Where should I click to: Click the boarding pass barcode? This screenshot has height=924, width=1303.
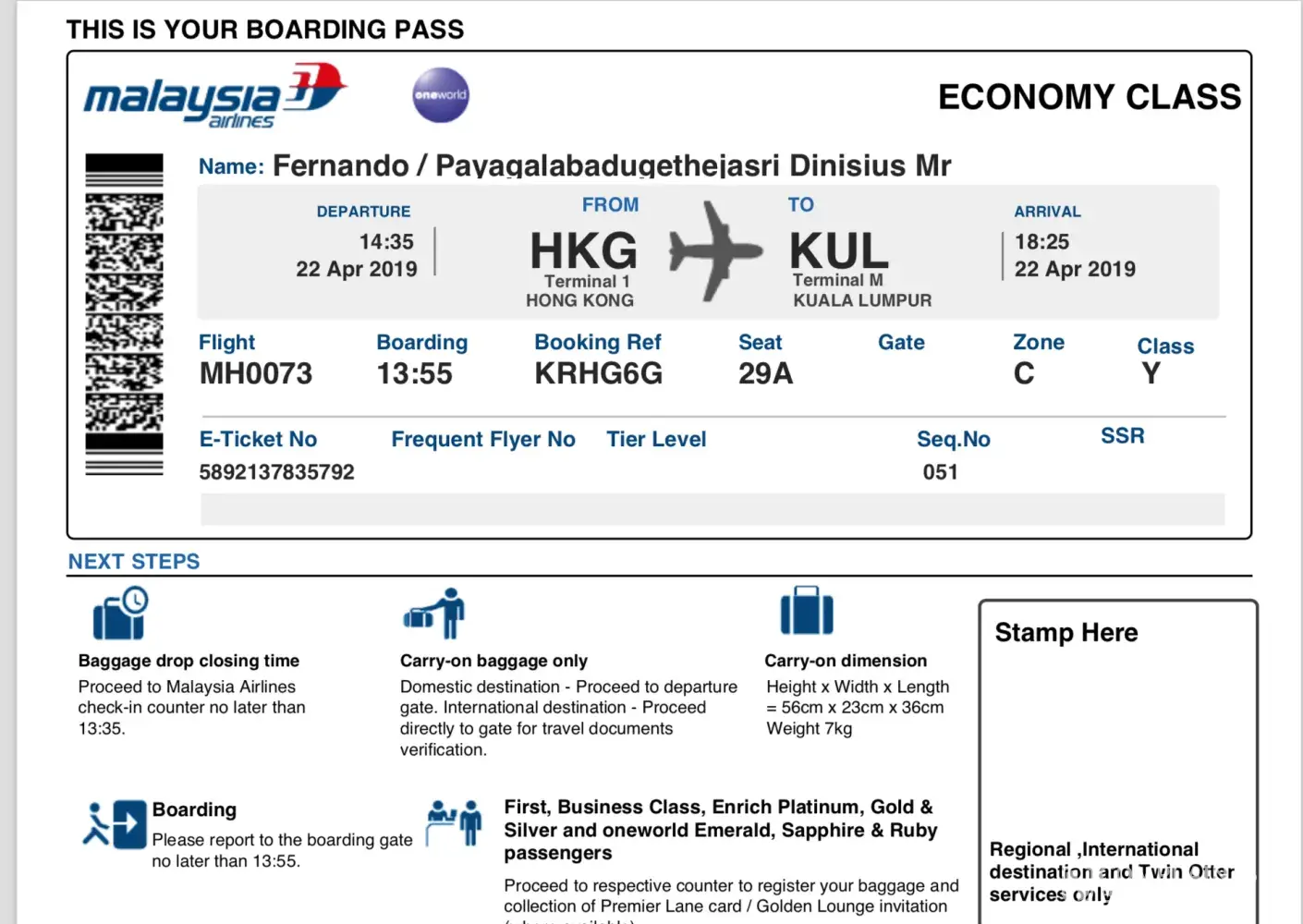coord(124,314)
